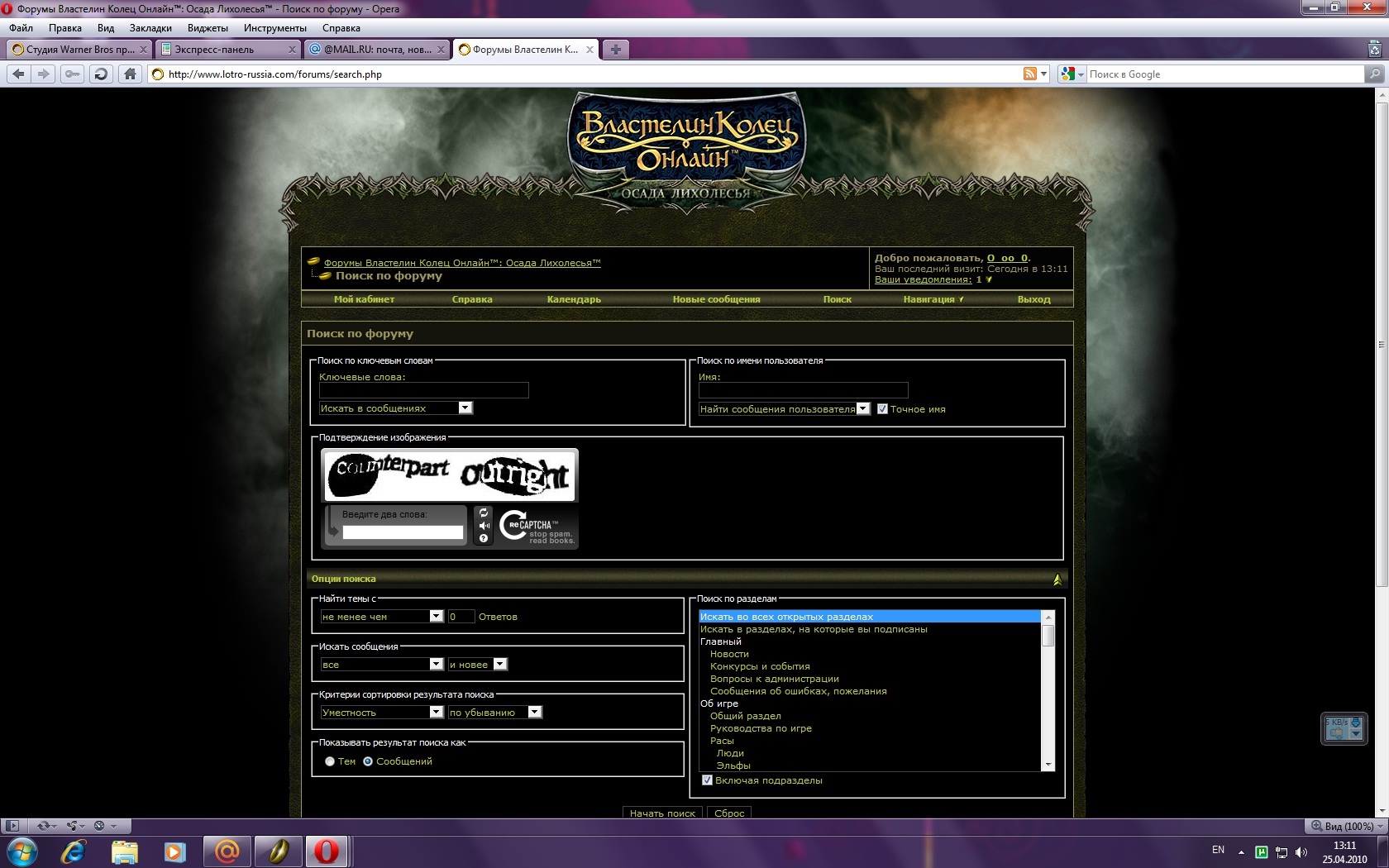
Task: Open the Мой кабинет forum menu
Action: pyautogui.click(x=364, y=299)
